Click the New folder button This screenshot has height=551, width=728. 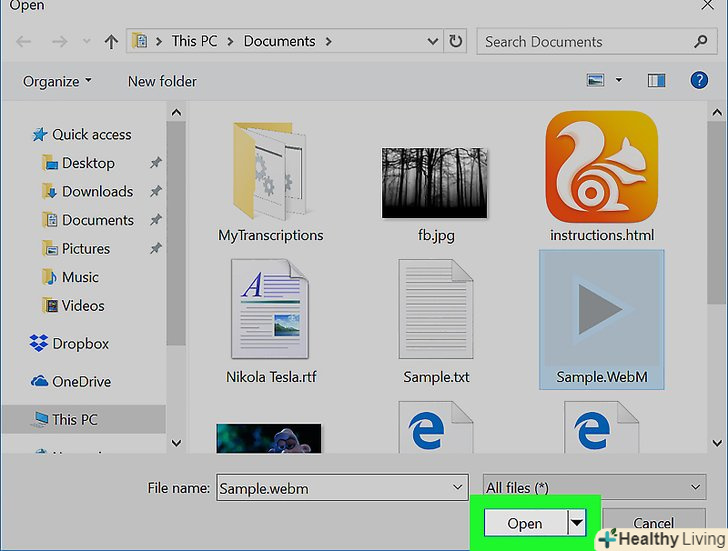162,81
